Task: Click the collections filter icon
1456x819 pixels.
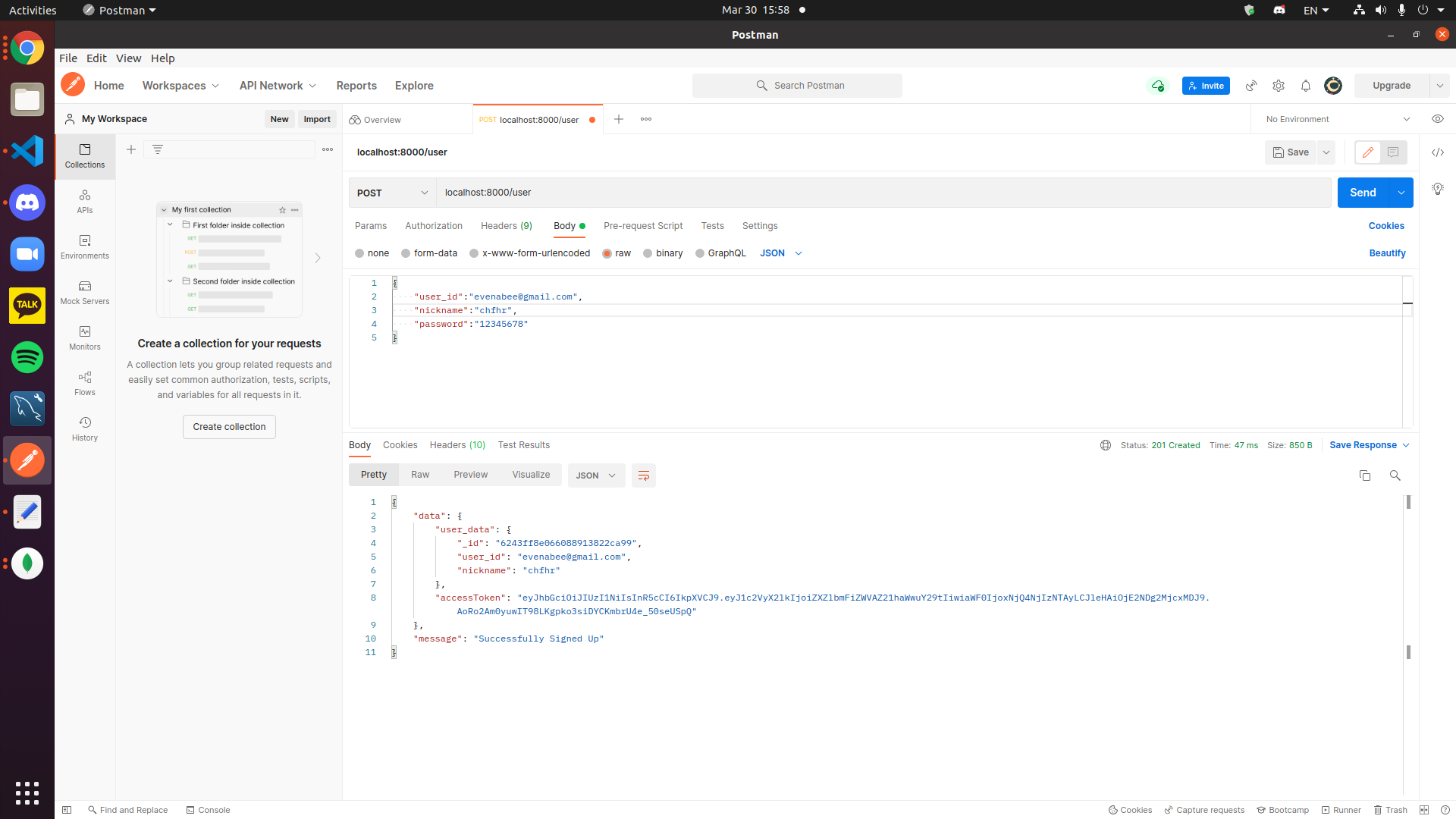Action: click(x=158, y=149)
